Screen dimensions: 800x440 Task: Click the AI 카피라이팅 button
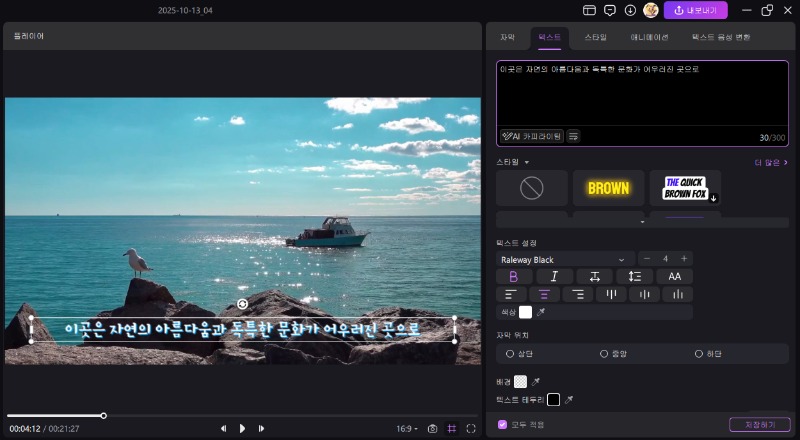point(532,136)
